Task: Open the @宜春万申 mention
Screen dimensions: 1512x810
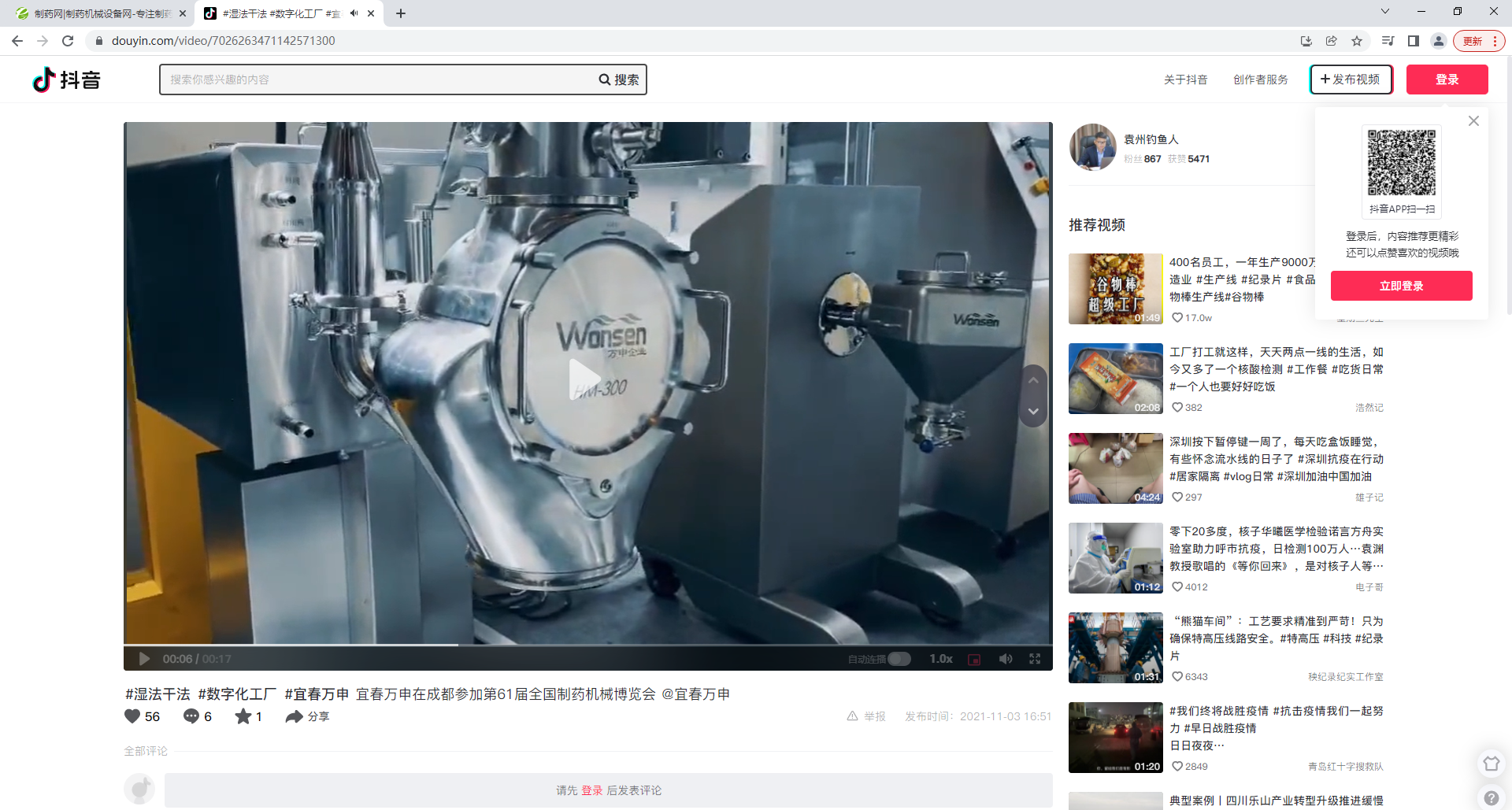Action: point(695,694)
